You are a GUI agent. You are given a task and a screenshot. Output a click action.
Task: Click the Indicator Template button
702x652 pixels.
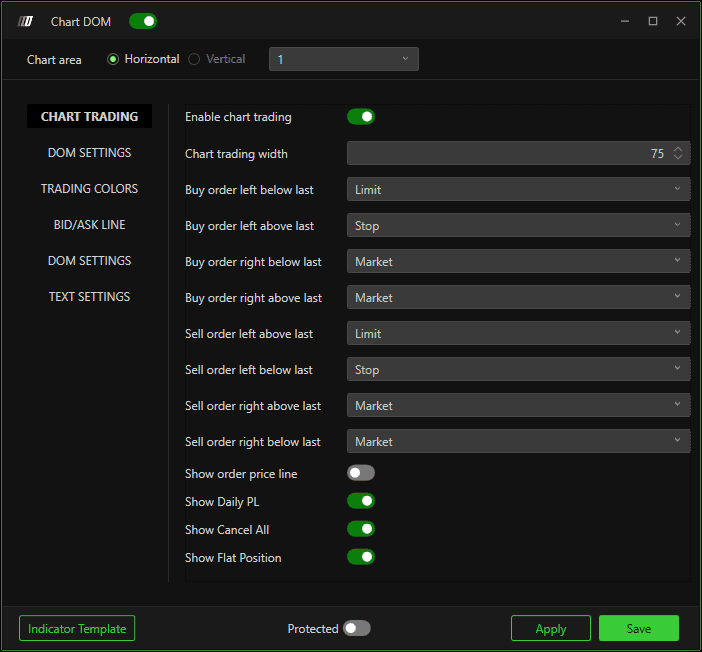[x=77, y=628]
